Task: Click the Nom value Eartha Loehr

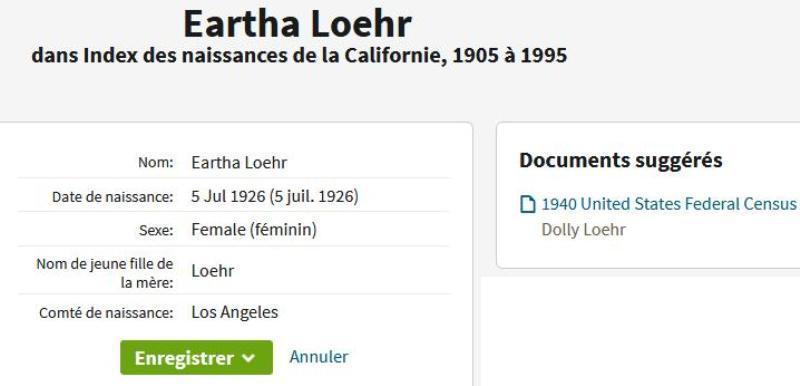Action: coord(239,163)
